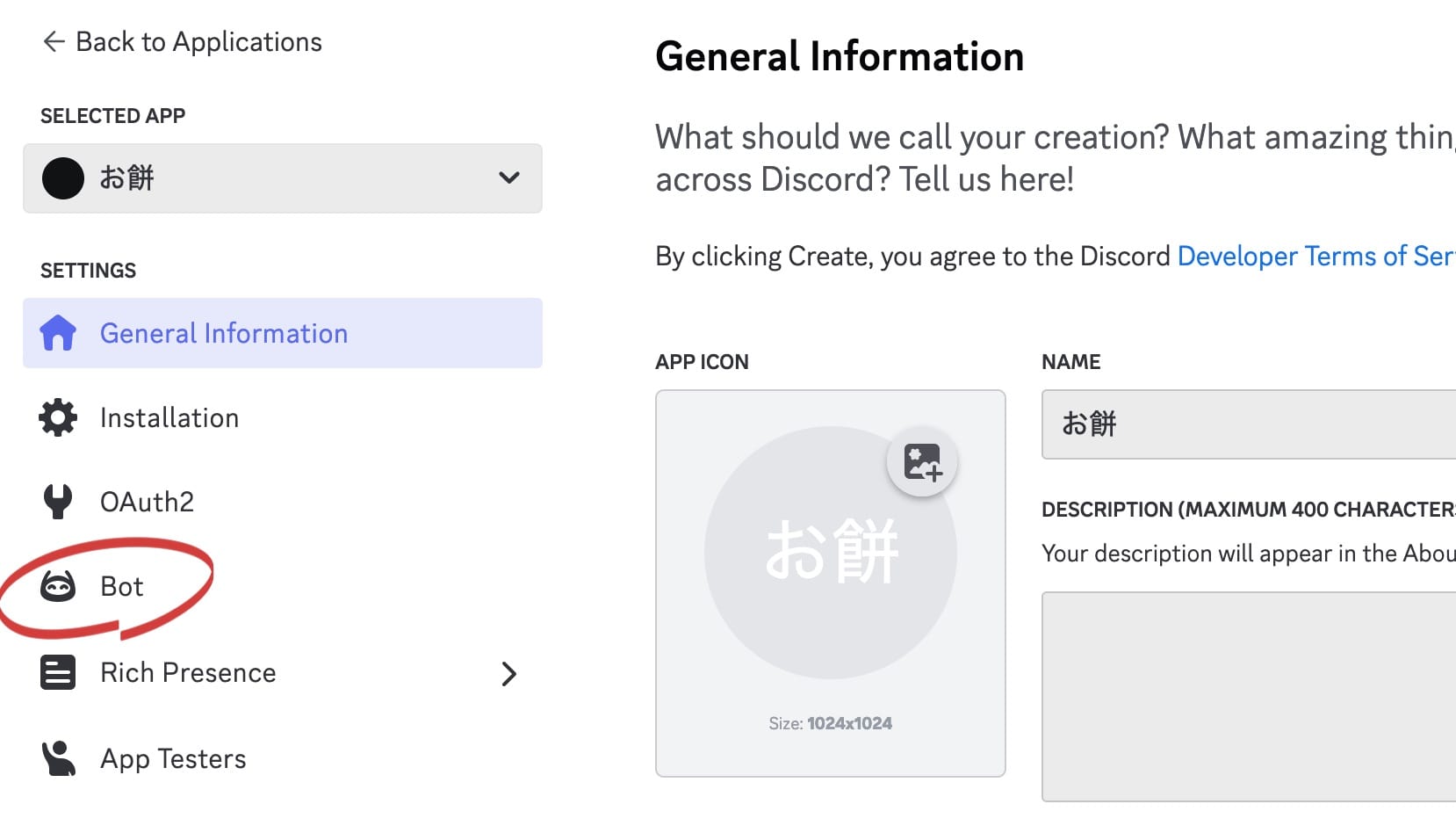Click the DESCRIPTION (MAXIMUM 400 CHARACTERS) label

click(1249, 510)
